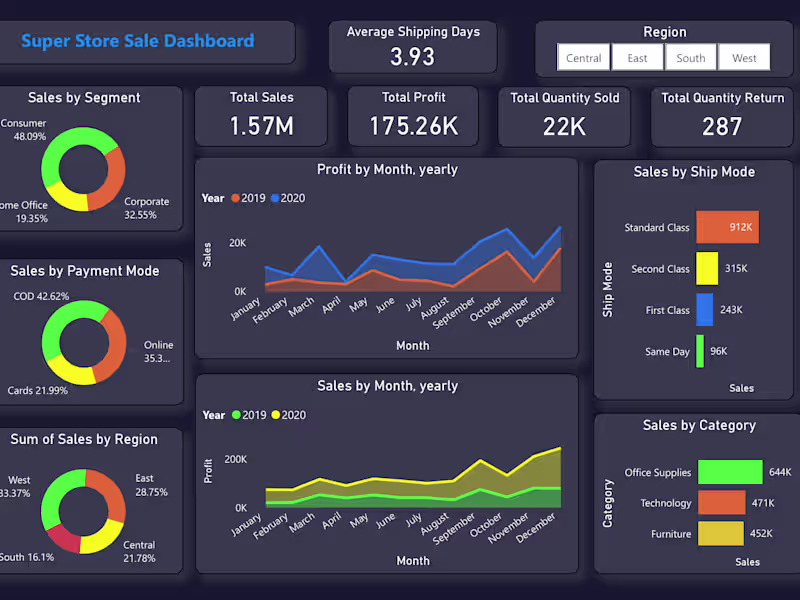Screen dimensions: 800x600
Task: Click the green 2019 legend dot in Sales chart
Action: point(236,415)
